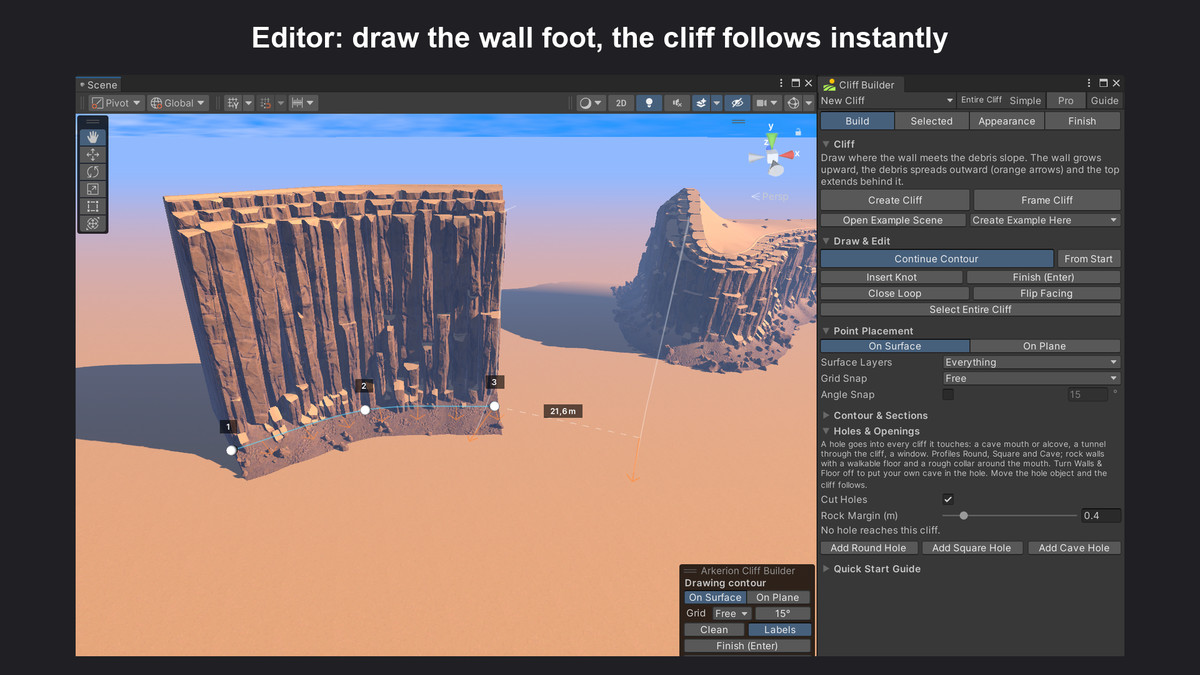Viewport: 1200px width, 675px height.
Task: Open grid visibility dropdown arrow
Action: (x=248, y=103)
